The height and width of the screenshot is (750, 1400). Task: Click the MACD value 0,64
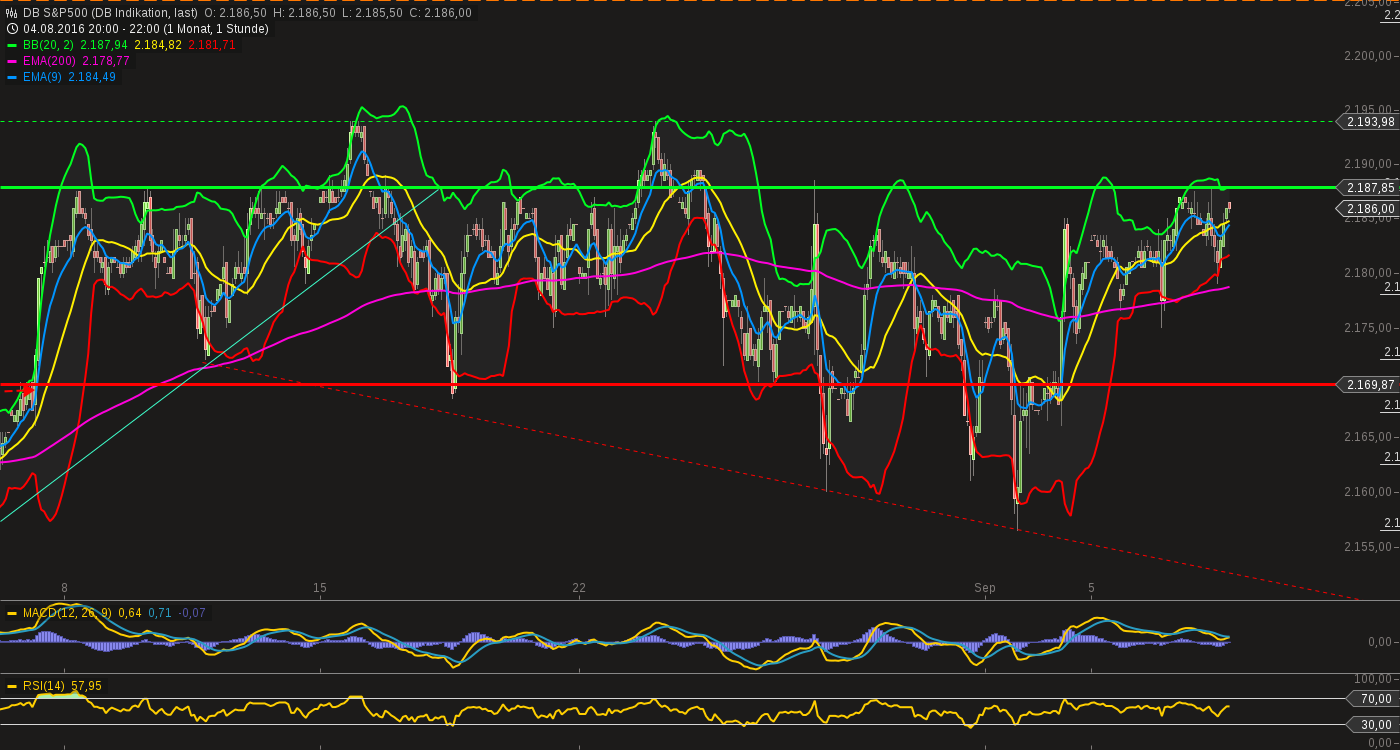click(x=130, y=613)
